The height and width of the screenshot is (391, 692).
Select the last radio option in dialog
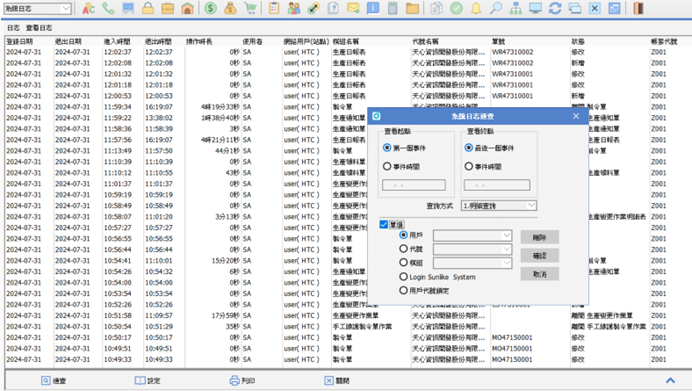click(403, 290)
